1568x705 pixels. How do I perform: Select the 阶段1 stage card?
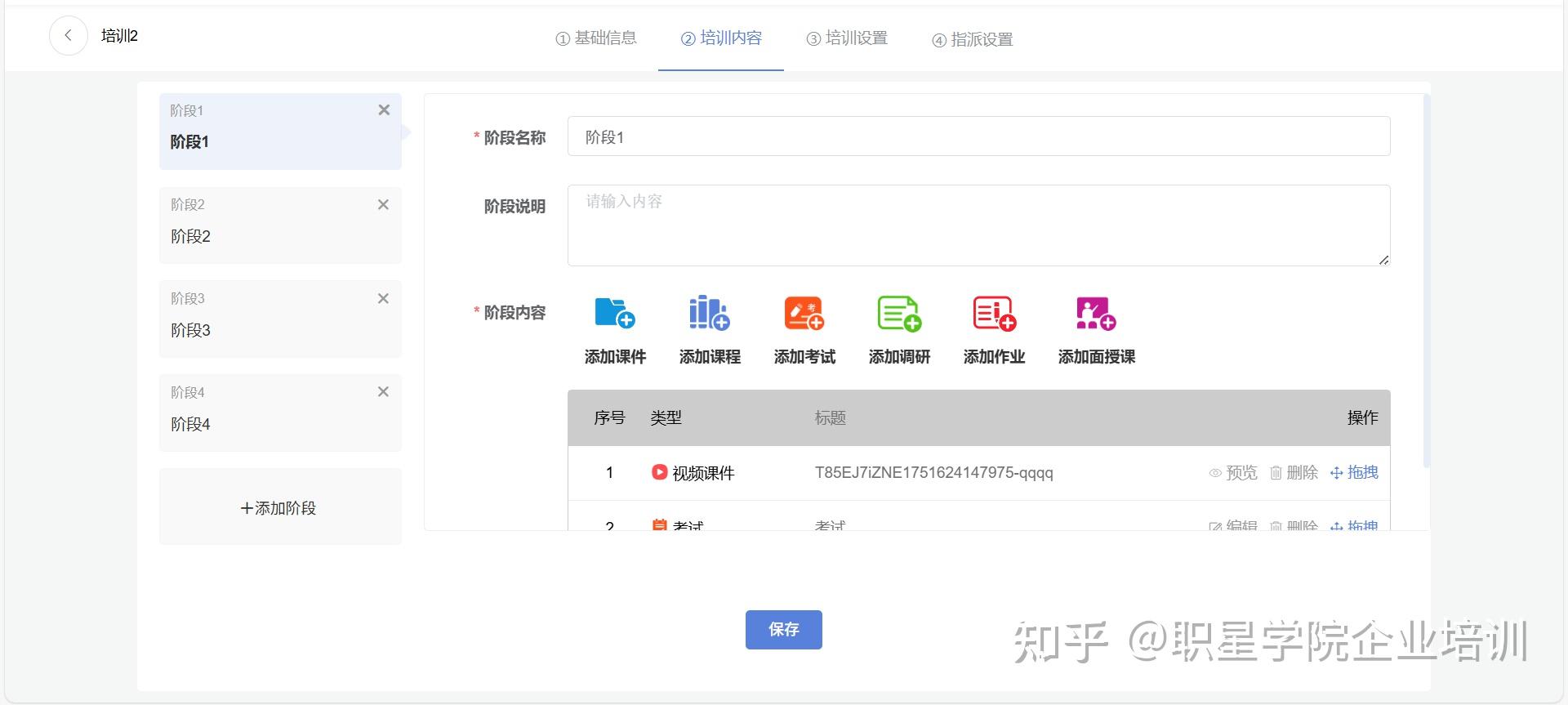tap(280, 132)
